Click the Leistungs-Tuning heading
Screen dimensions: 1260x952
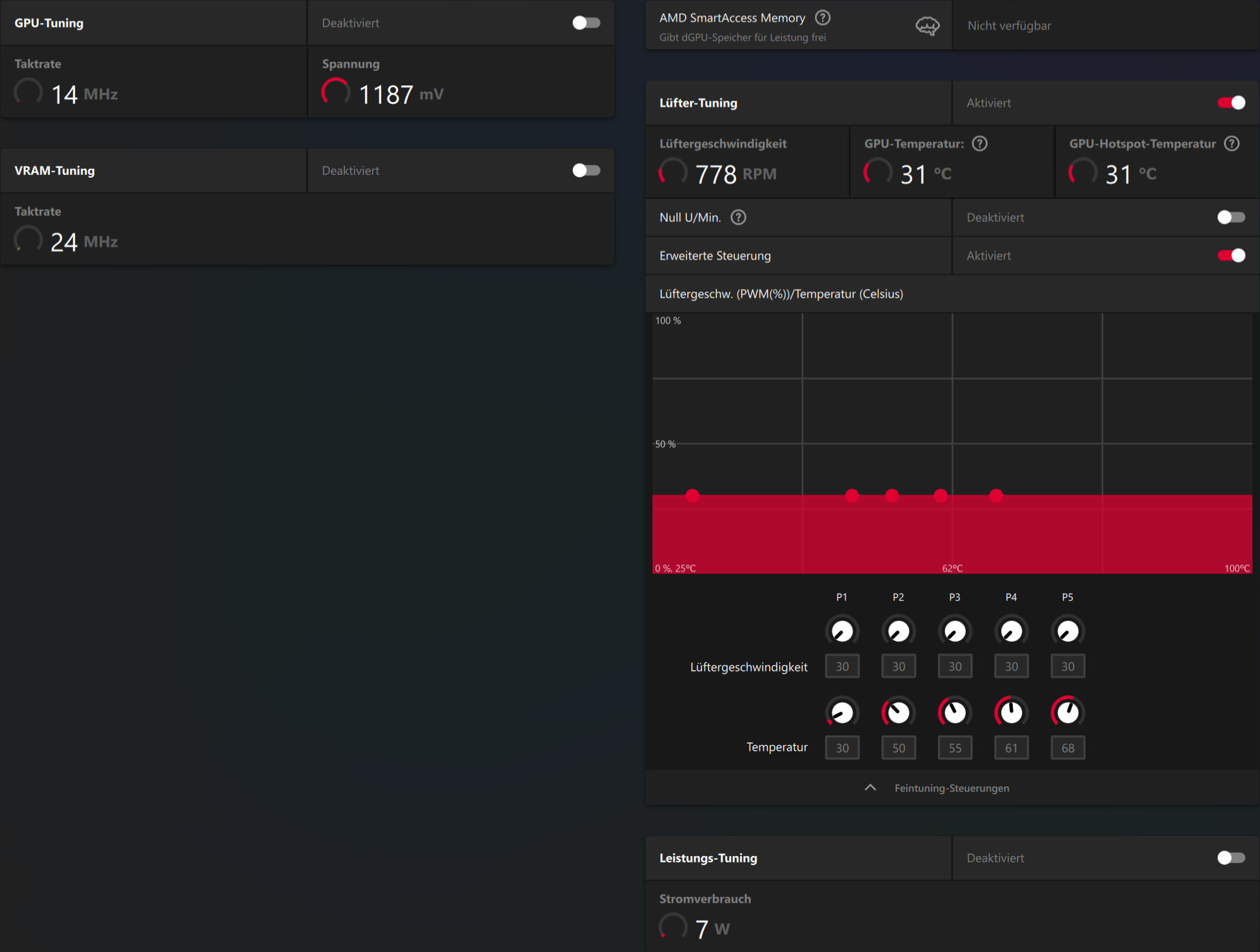(x=708, y=858)
